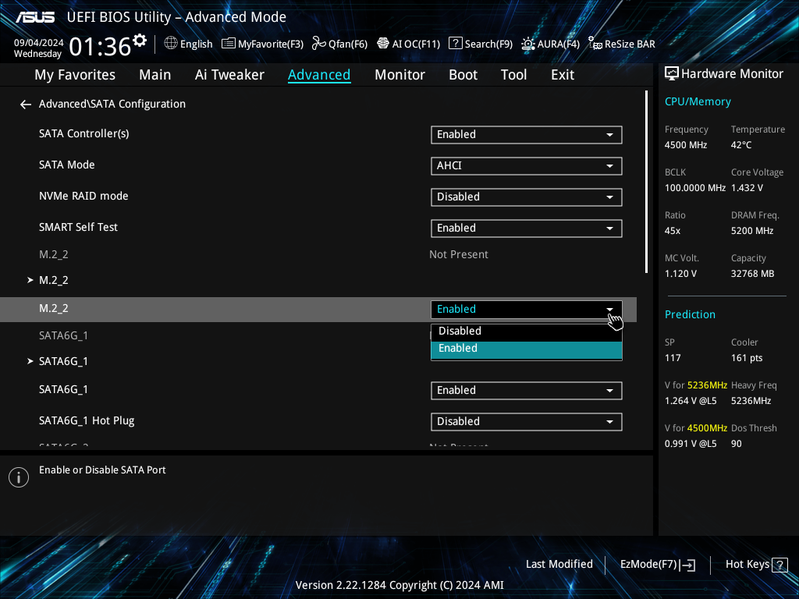Click the M.2_2 Not Present status
799x599 pixels.
pyautogui.click(x=459, y=255)
